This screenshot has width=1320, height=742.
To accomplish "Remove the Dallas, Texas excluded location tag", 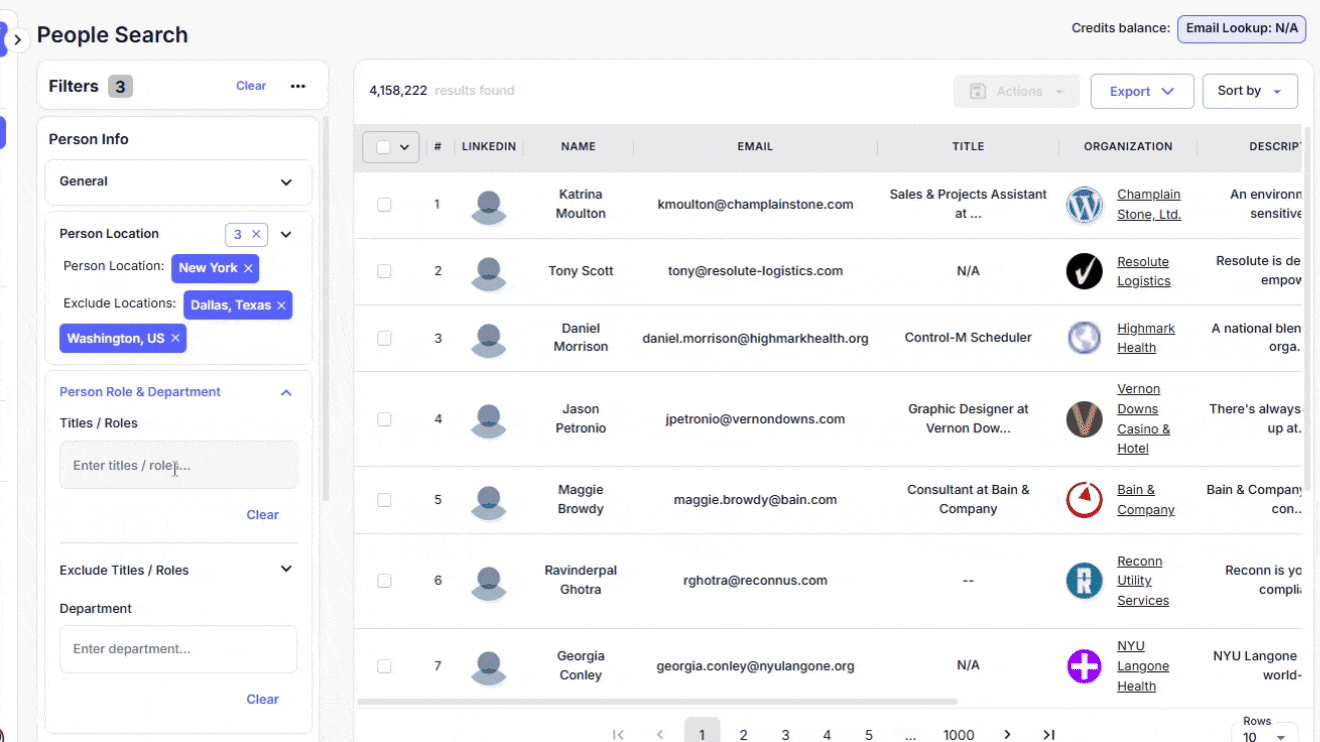I will click(281, 305).
